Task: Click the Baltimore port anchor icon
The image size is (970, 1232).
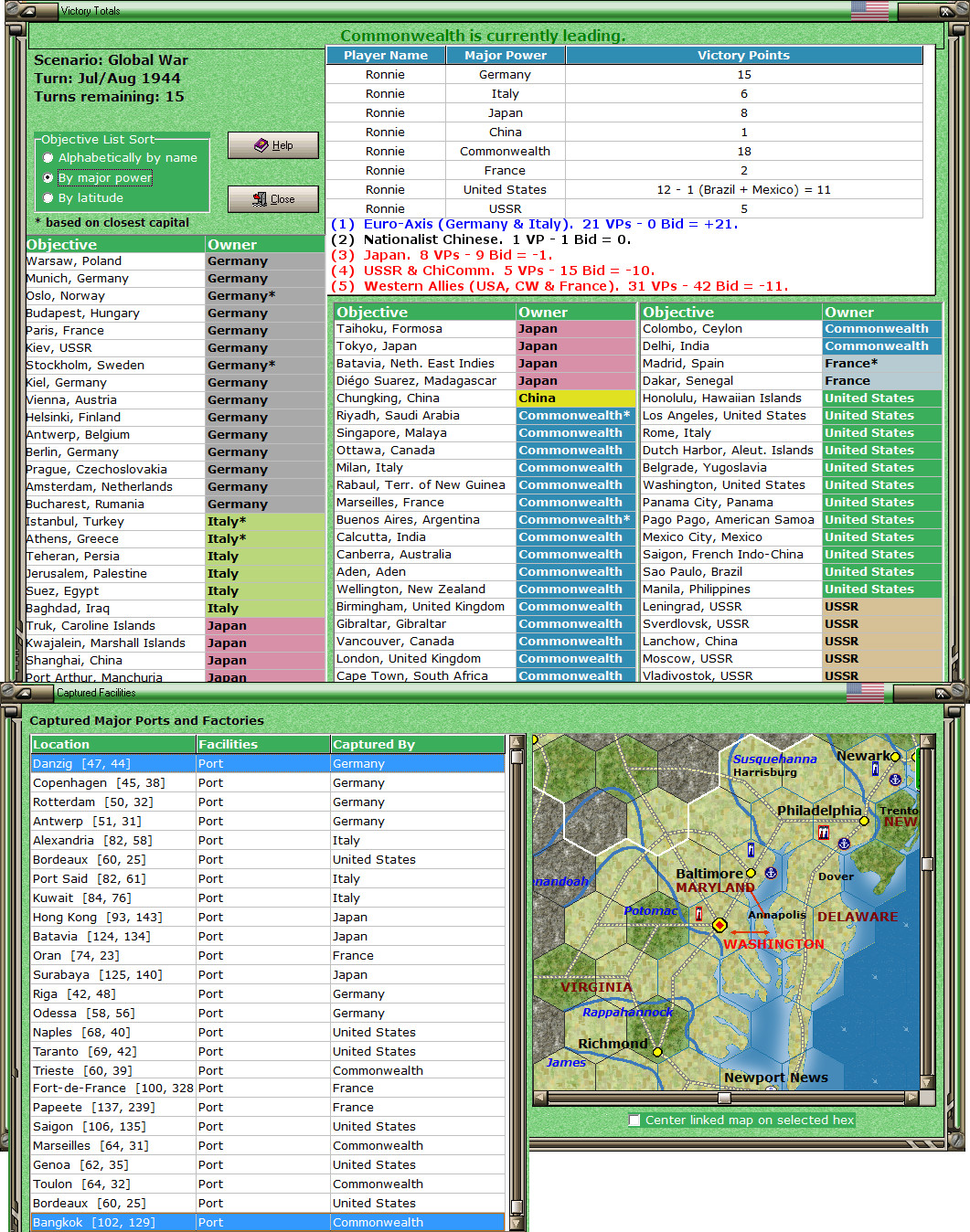Action: 771,873
